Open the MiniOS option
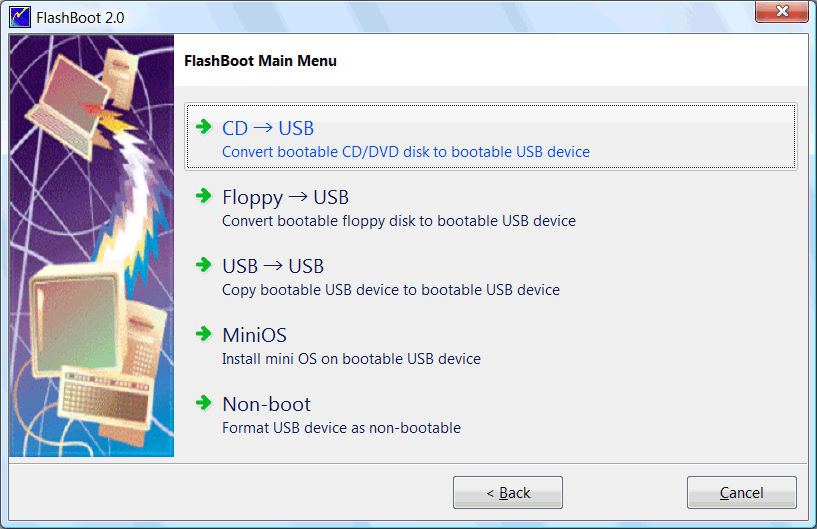Viewport: 817px width, 529px height. pos(254,335)
